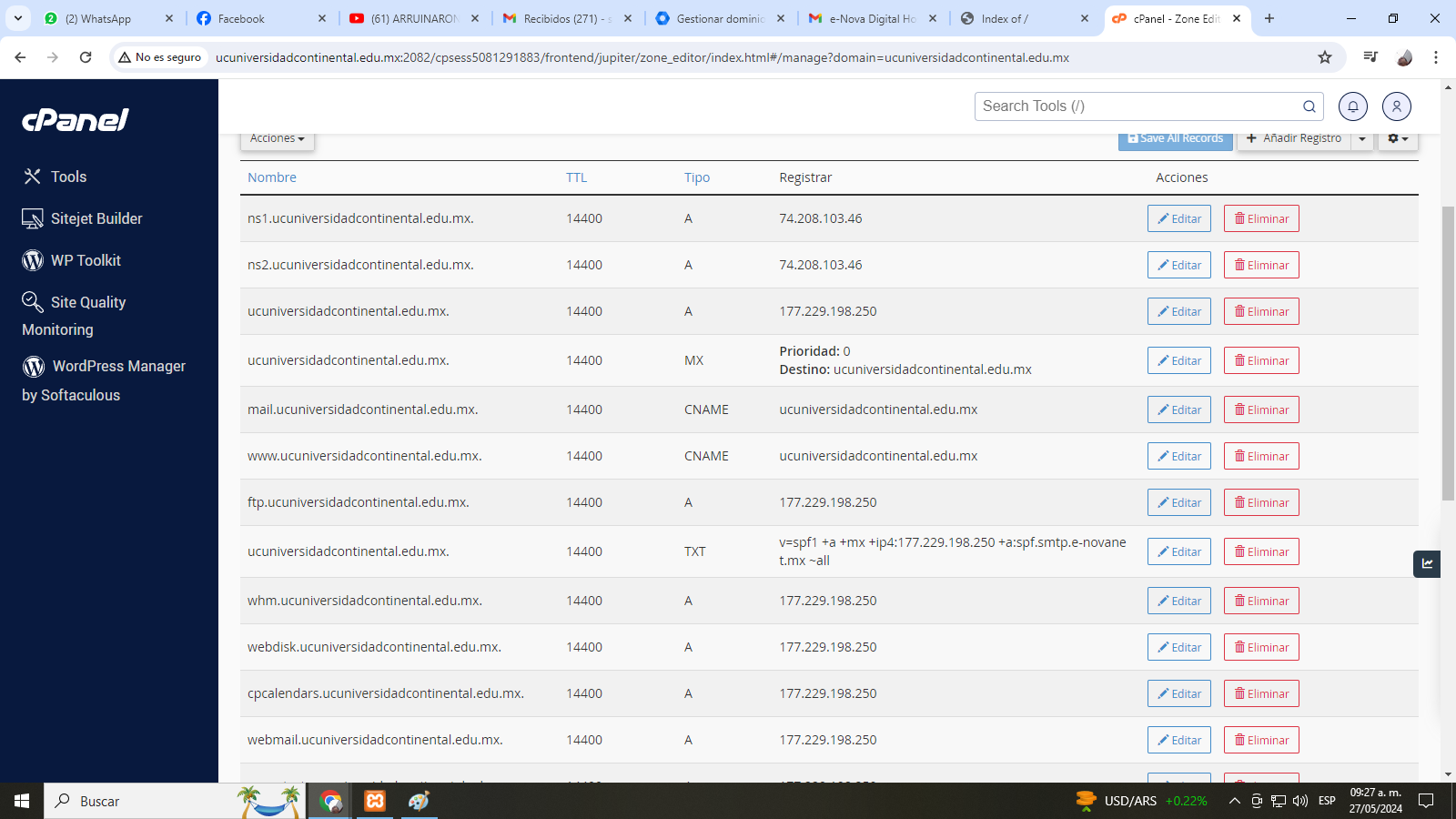Open XAMPP from the Windows taskbar
Image resolution: width=1456 pixels, height=819 pixels.
(x=375, y=801)
